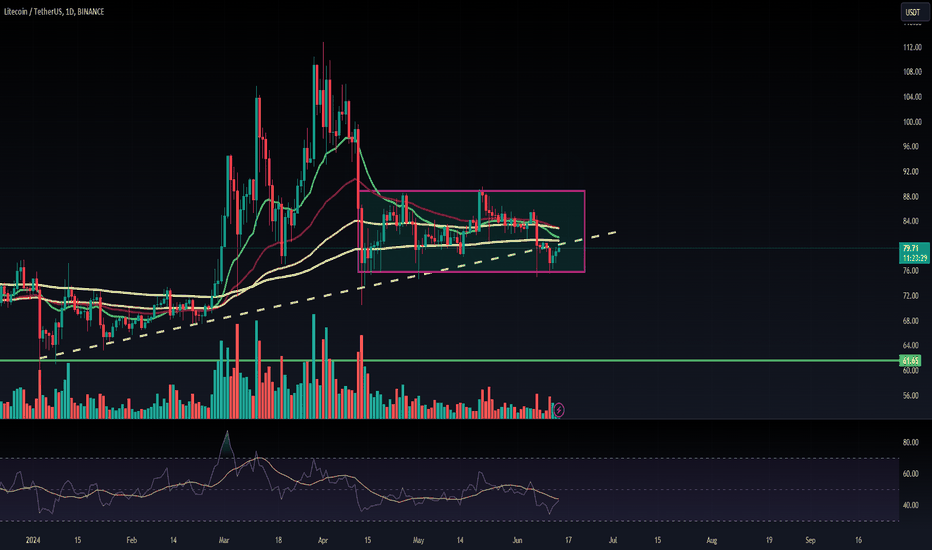Click the green 61.65 price line label
Viewport: 932px width, 550px height.
click(x=910, y=360)
